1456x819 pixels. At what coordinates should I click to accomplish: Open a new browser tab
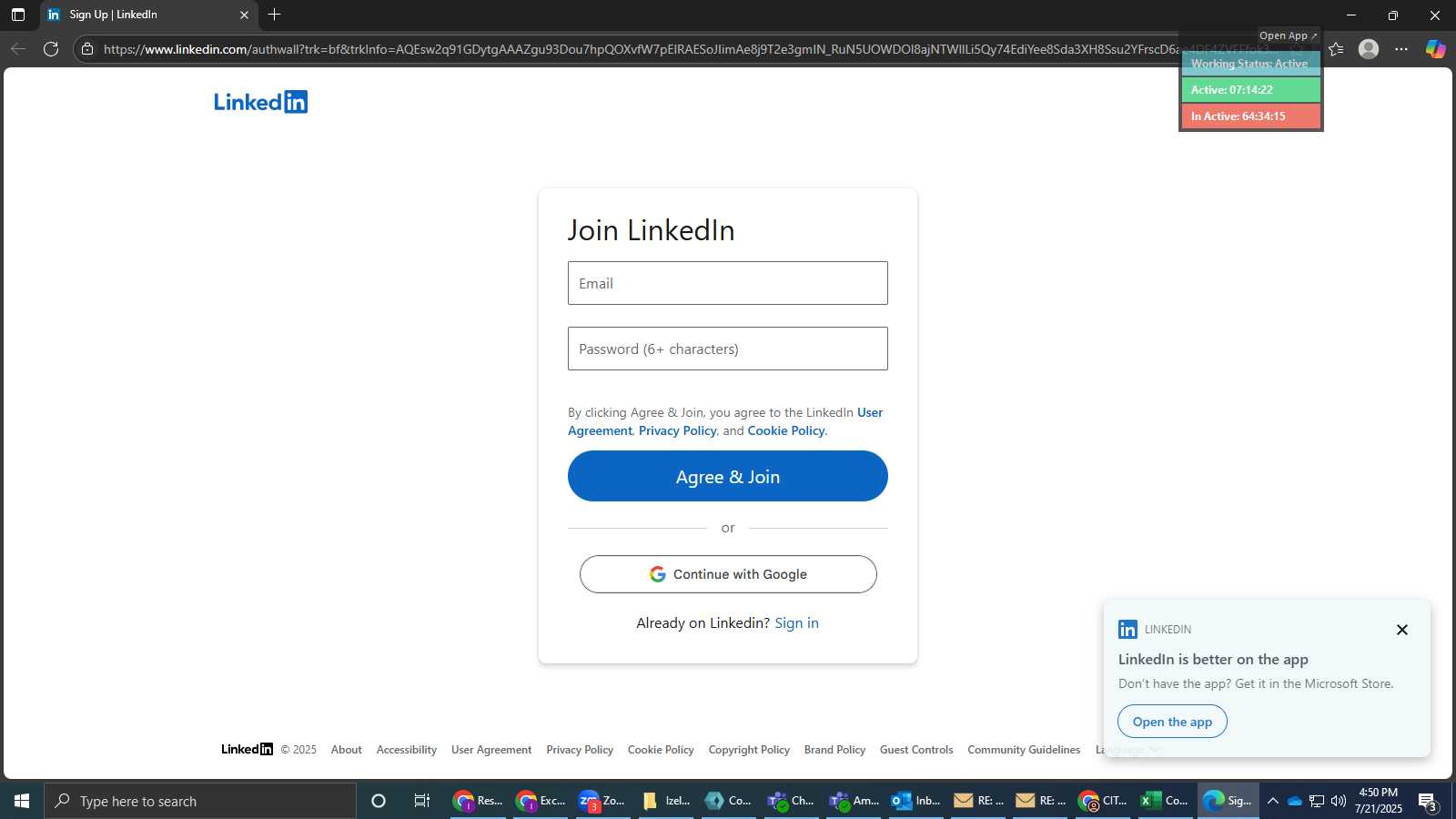(x=275, y=15)
